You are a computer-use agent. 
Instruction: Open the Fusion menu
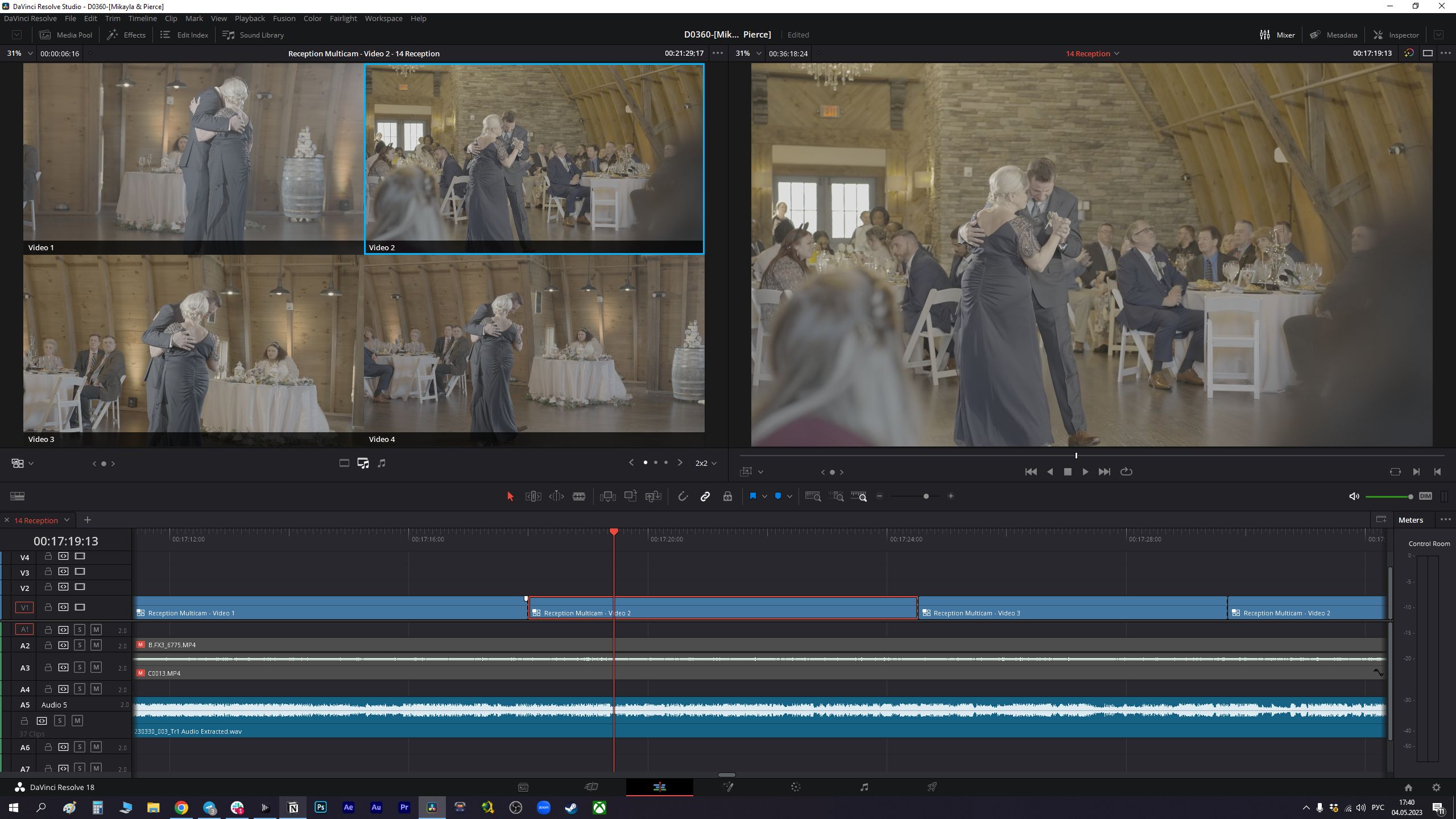pos(284,18)
